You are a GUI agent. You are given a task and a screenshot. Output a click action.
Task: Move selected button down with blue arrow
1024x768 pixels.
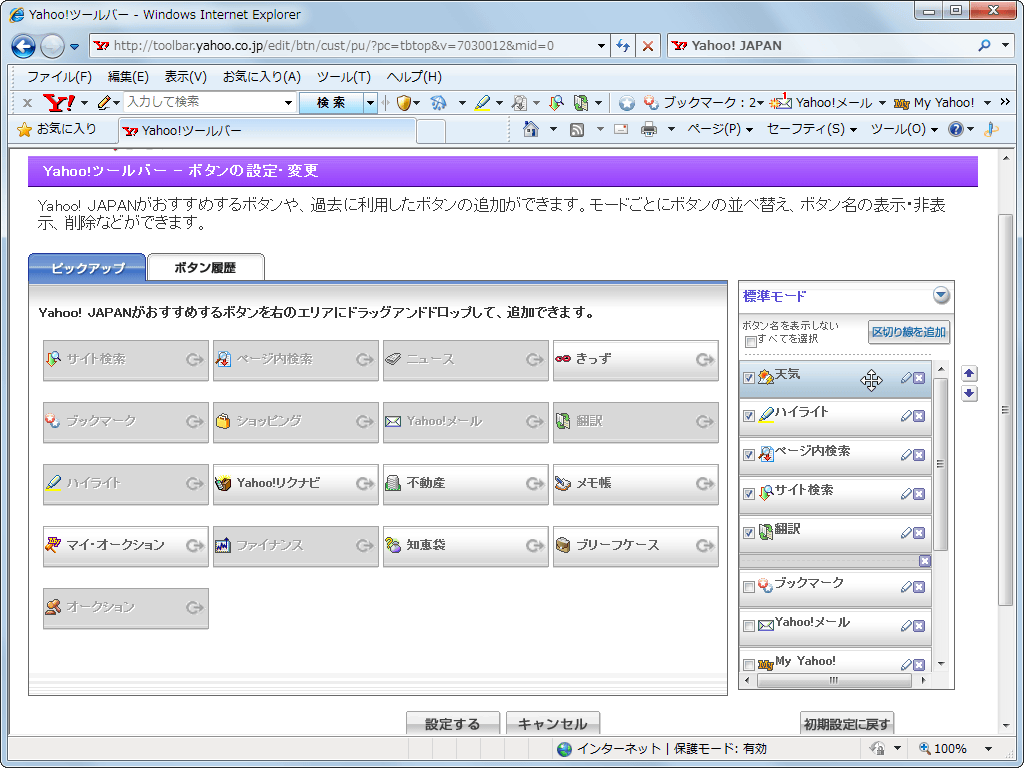[x=969, y=394]
